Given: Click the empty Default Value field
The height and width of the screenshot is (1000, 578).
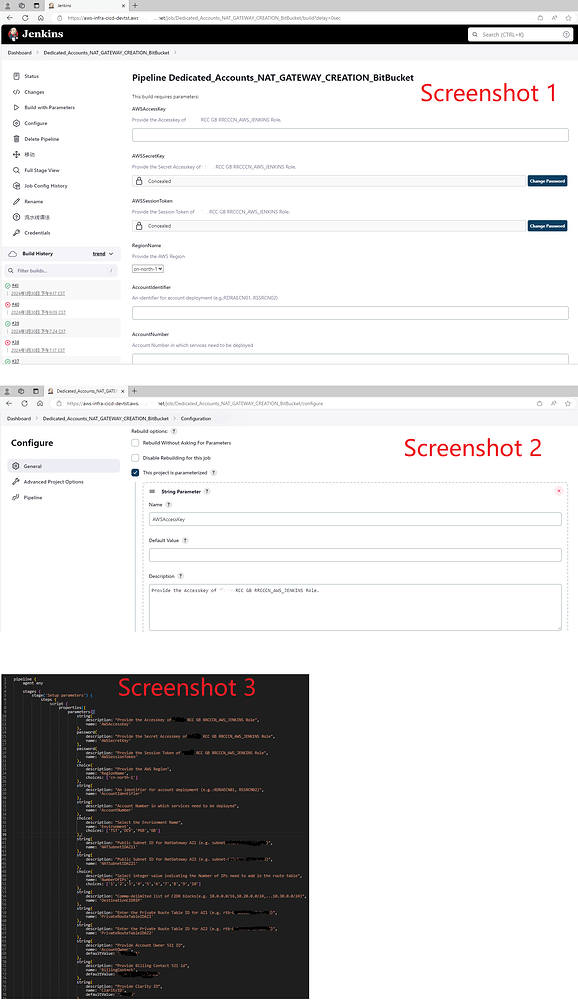Looking at the screenshot, I should [355, 555].
